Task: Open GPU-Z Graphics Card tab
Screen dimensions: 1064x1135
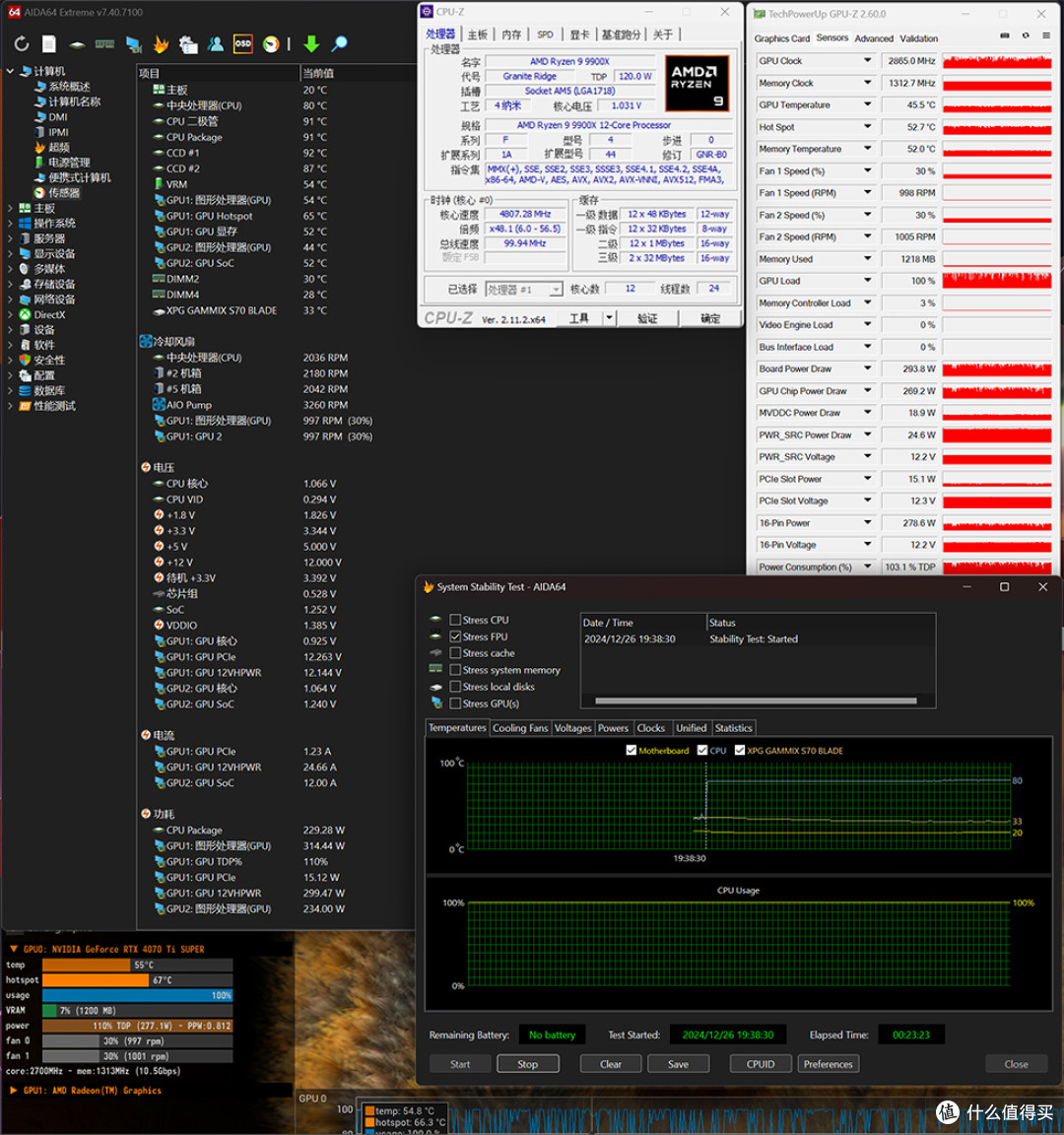Action: pyautogui.click(x=781, y=38)
